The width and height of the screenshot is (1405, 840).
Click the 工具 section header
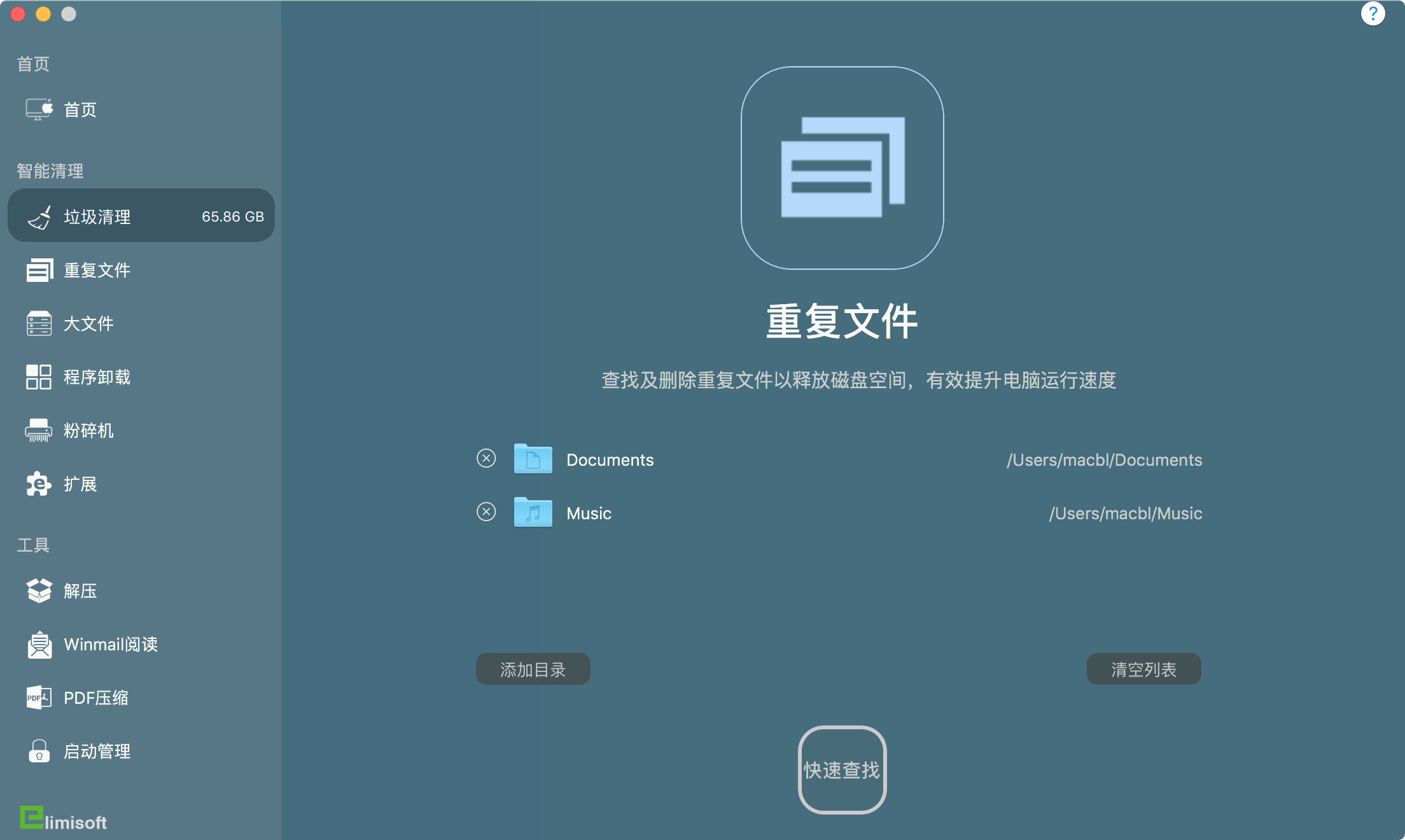(x=33, y=545)
